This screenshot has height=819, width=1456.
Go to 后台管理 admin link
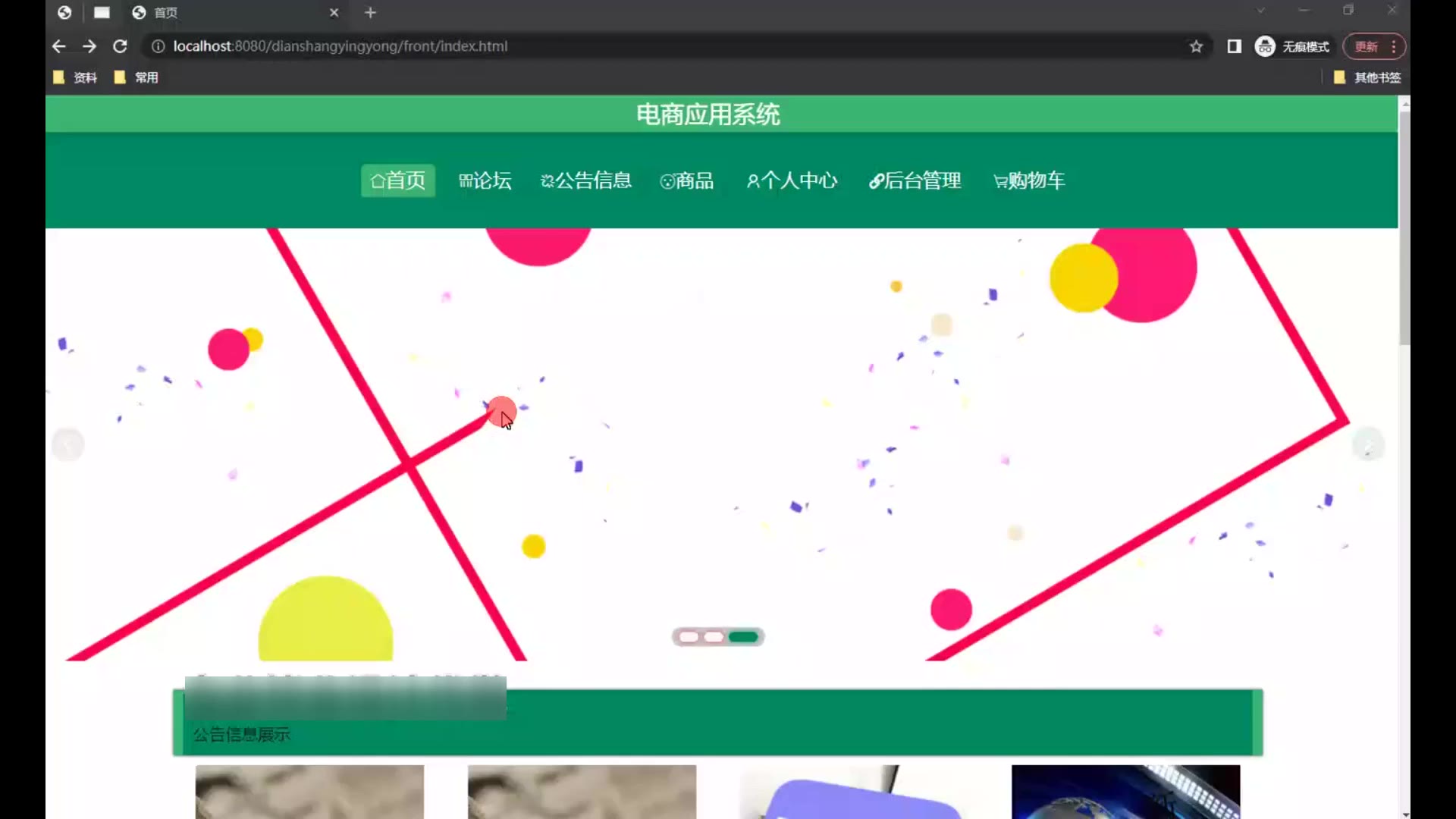coord(915,180)
